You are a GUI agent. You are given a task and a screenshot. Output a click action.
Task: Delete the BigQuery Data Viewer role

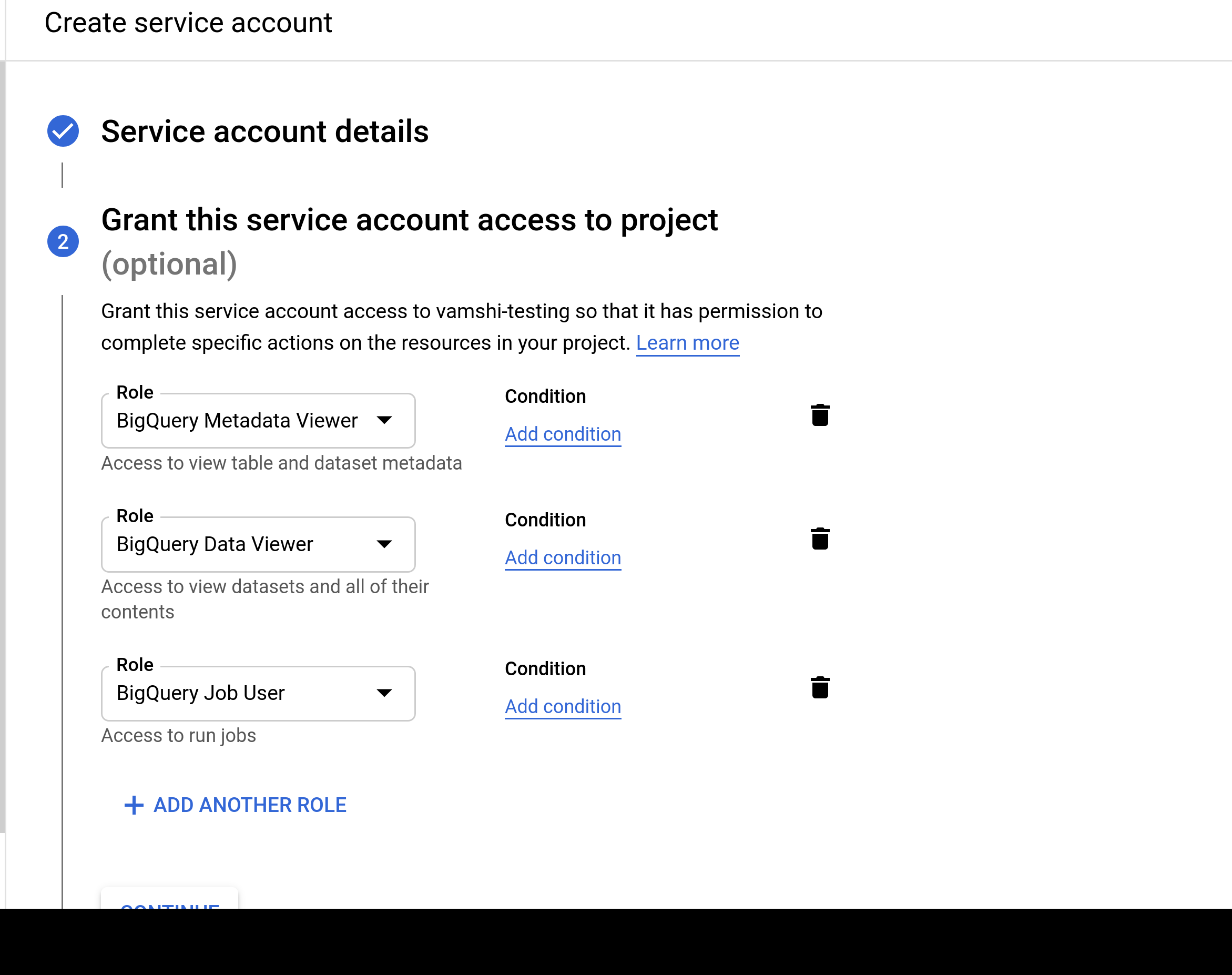coord(819,539)
